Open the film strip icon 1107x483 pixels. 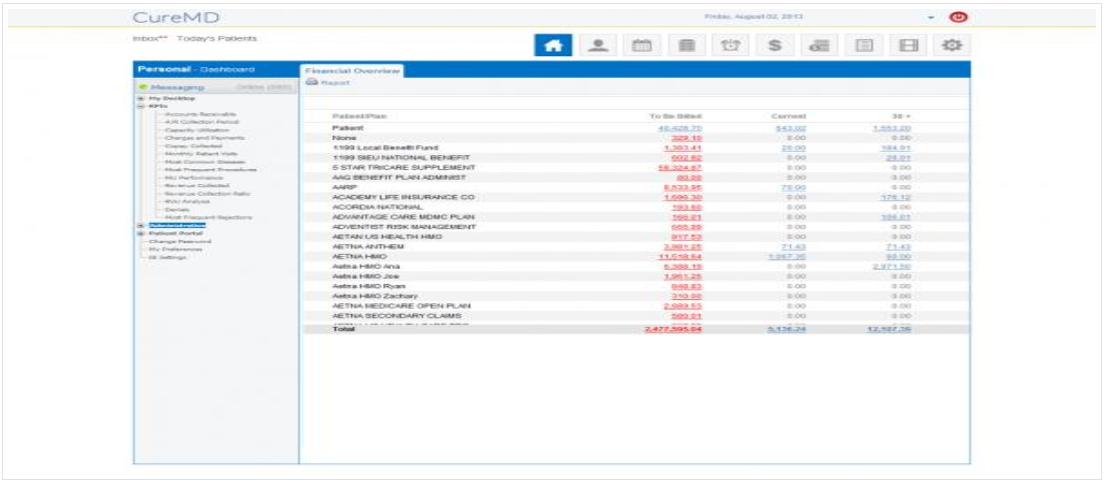pyautogui.click(x=907, y=44)
